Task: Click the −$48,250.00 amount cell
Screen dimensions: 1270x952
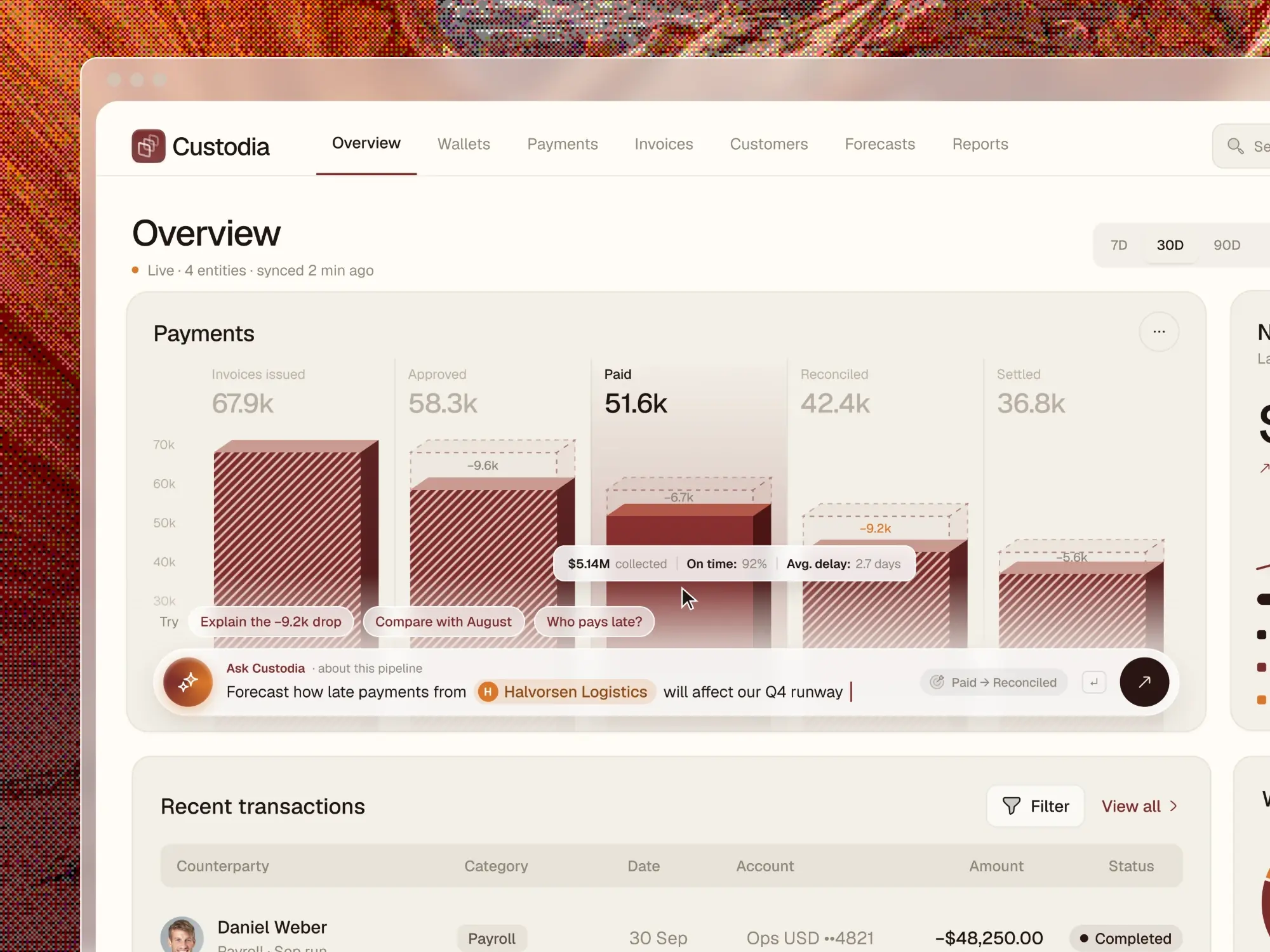Action: (x=989, y=938)
